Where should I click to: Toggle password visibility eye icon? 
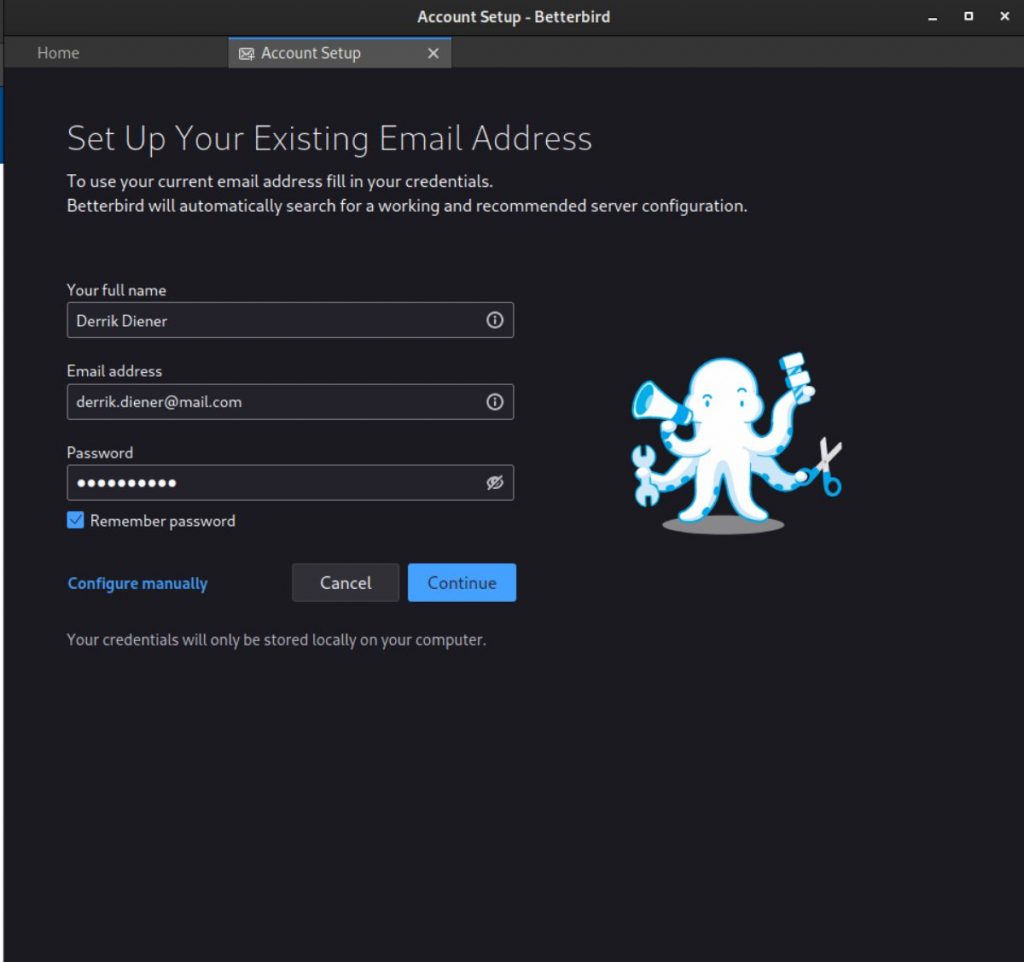pos(494,483)
